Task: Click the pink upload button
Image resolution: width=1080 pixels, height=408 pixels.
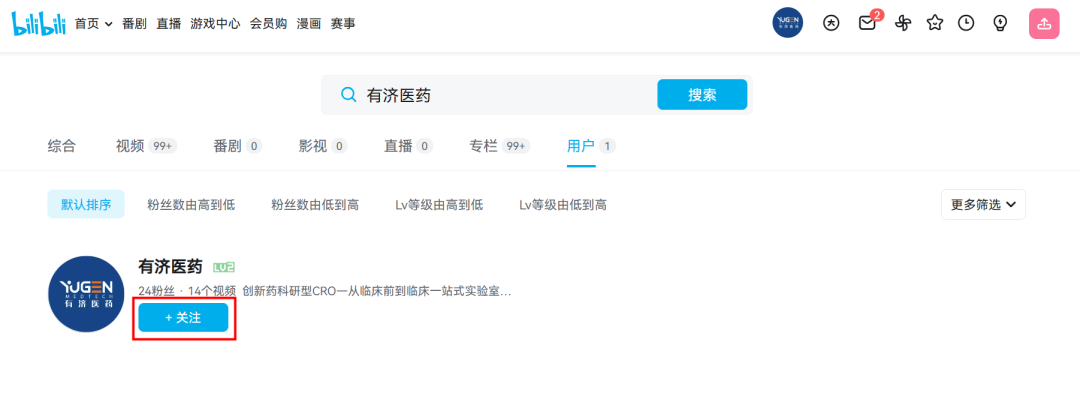Action: coord(1043,23)
